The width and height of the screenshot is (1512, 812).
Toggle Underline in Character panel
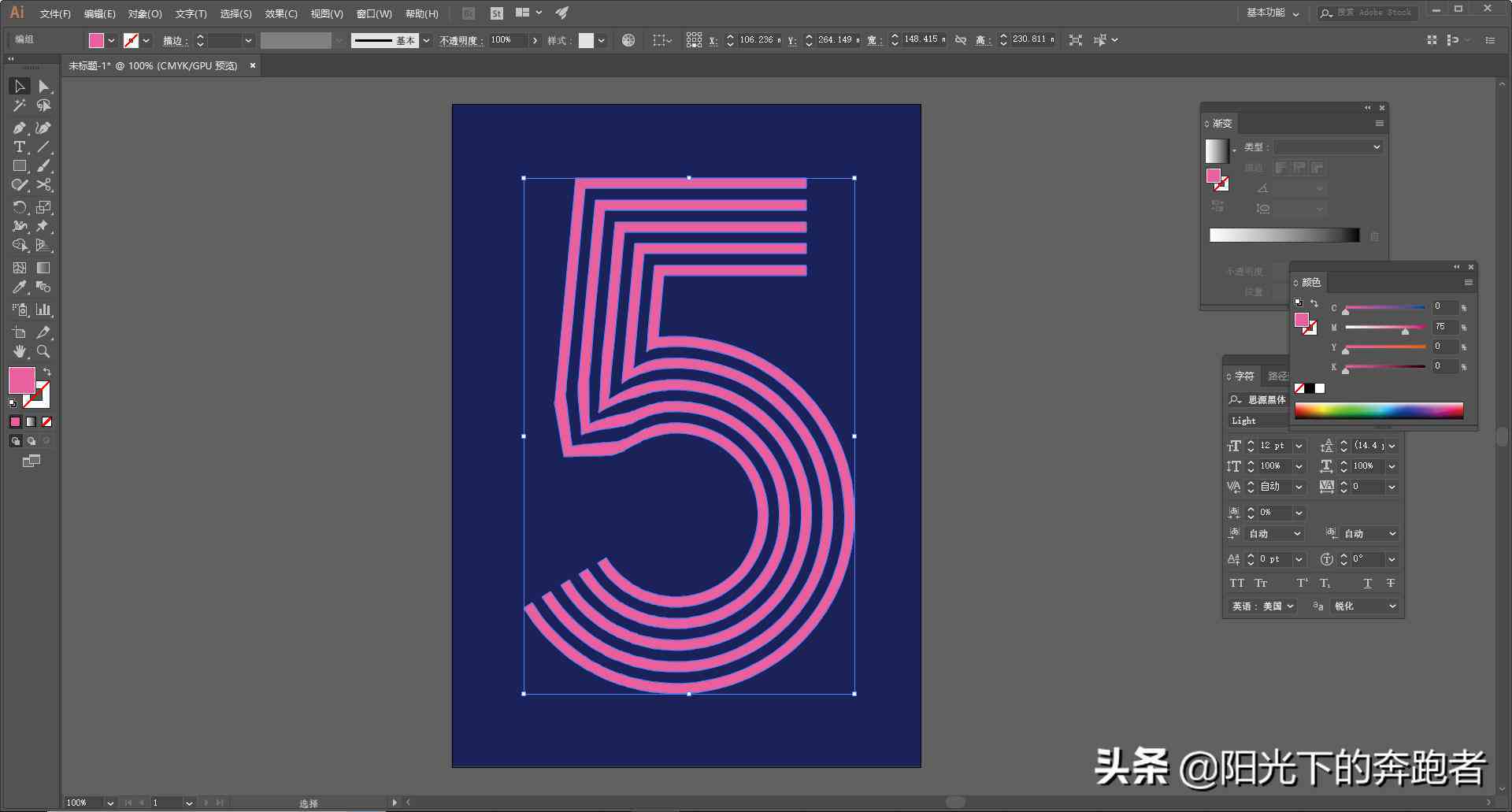coord(1367,584)
